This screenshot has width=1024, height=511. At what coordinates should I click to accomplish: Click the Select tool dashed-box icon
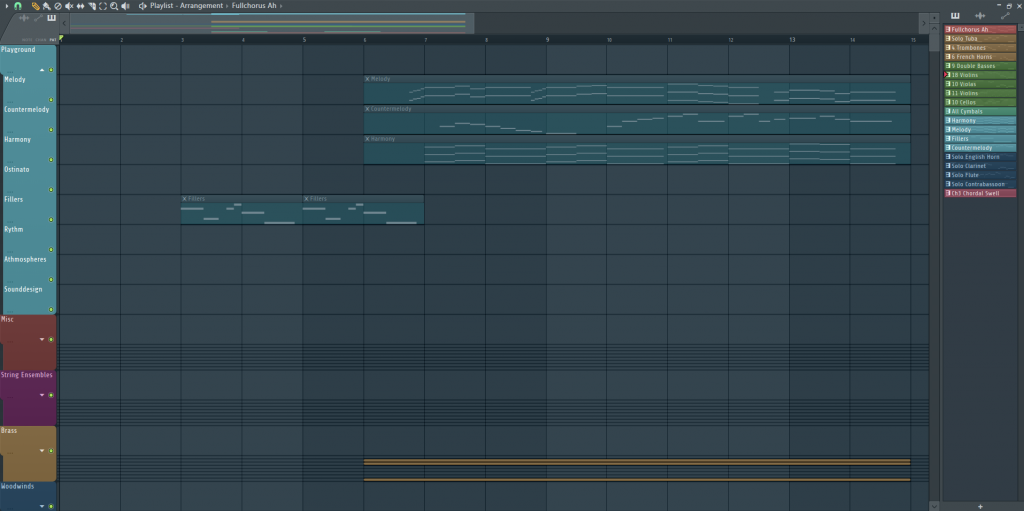click(102, 6)
